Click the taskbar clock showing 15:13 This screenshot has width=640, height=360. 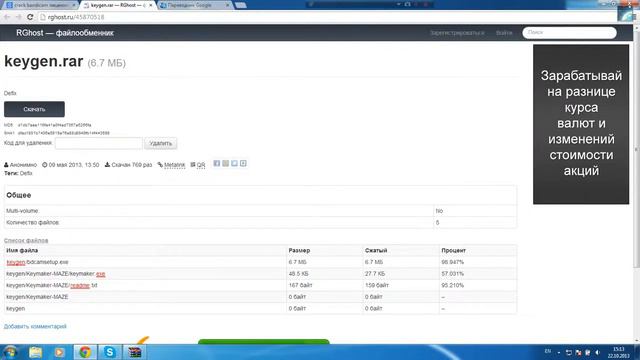tap(619, 352)
